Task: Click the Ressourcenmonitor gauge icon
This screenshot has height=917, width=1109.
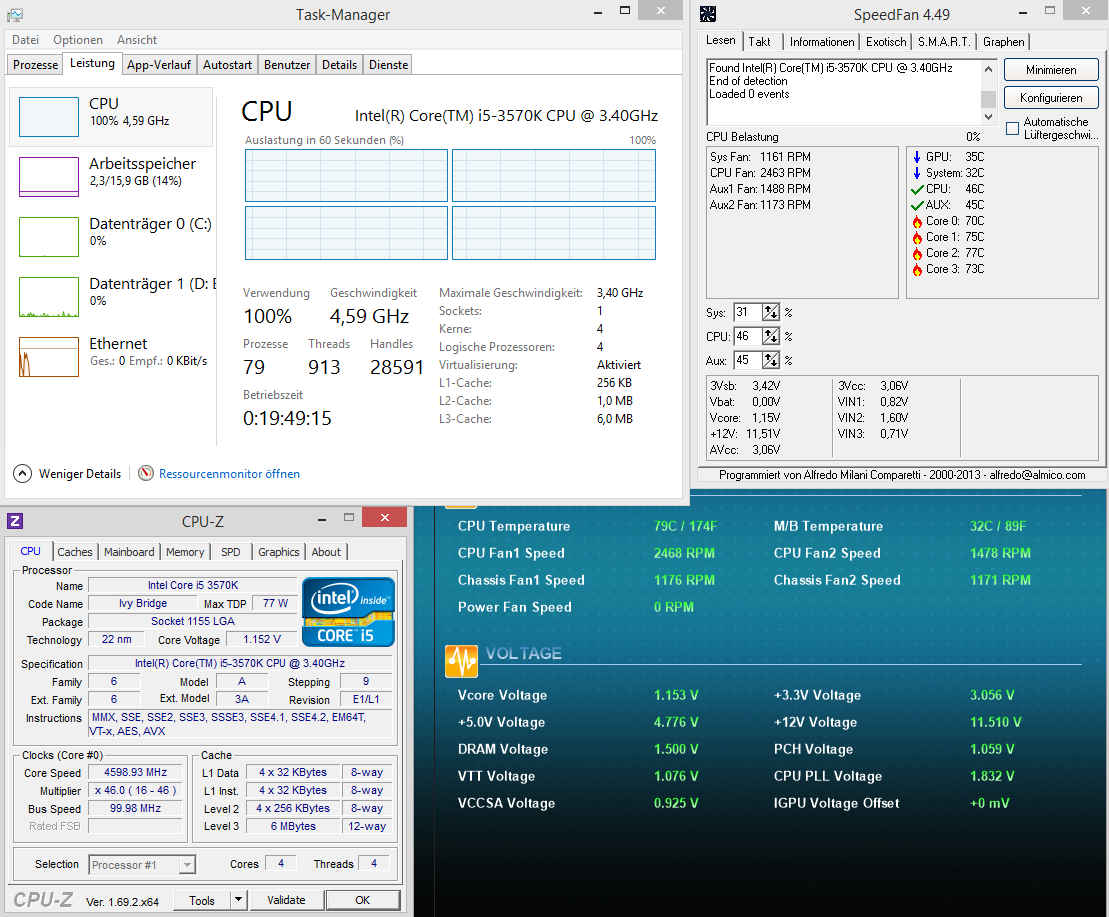Action: (146, 473)
